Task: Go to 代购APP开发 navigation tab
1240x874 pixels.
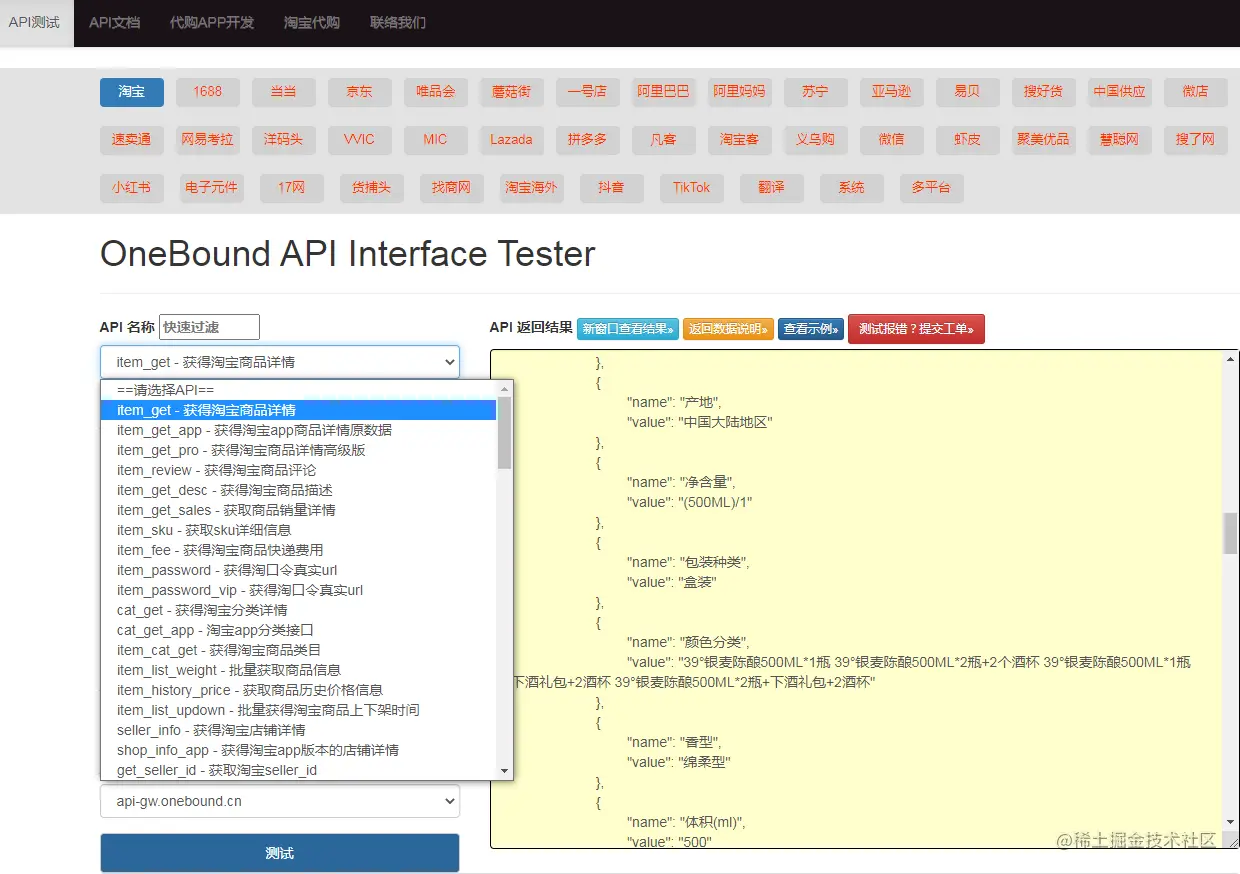Action: pos(212,22)
